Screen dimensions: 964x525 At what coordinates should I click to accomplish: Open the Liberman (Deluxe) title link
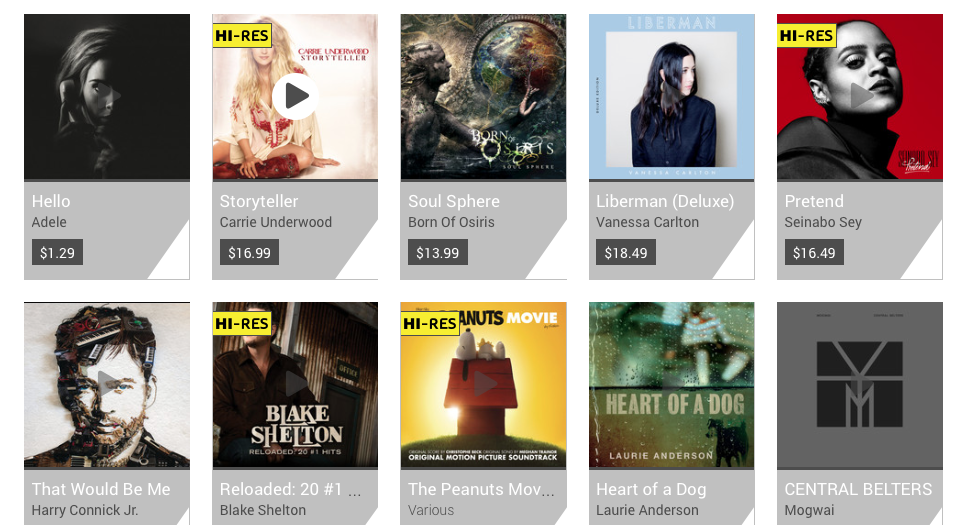(x=665, y=201)
